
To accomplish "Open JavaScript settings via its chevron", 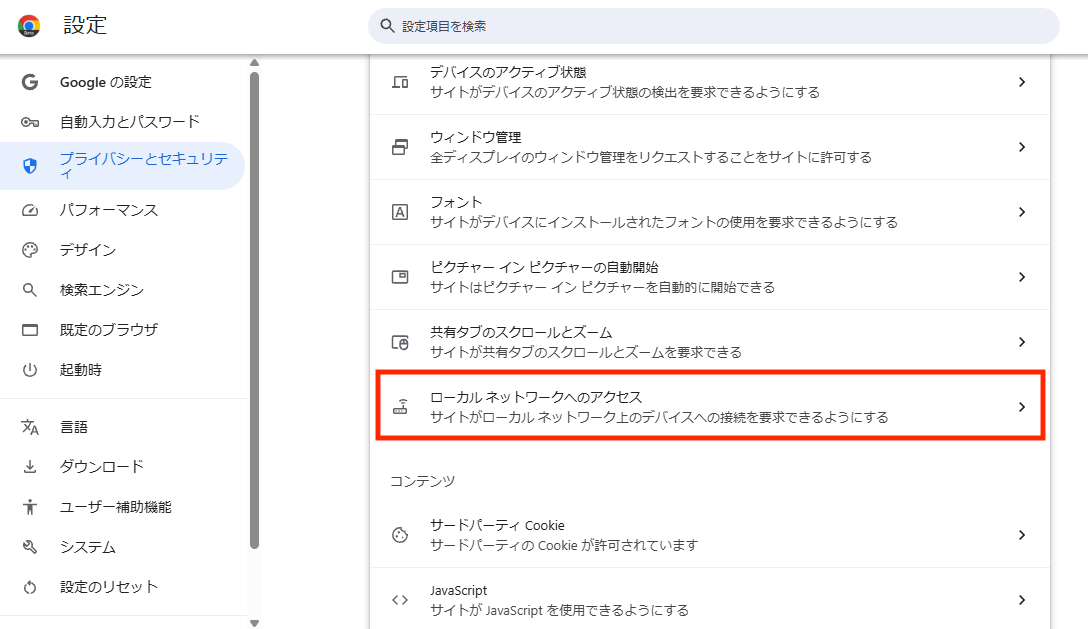I will click(x=1021, y=600).
